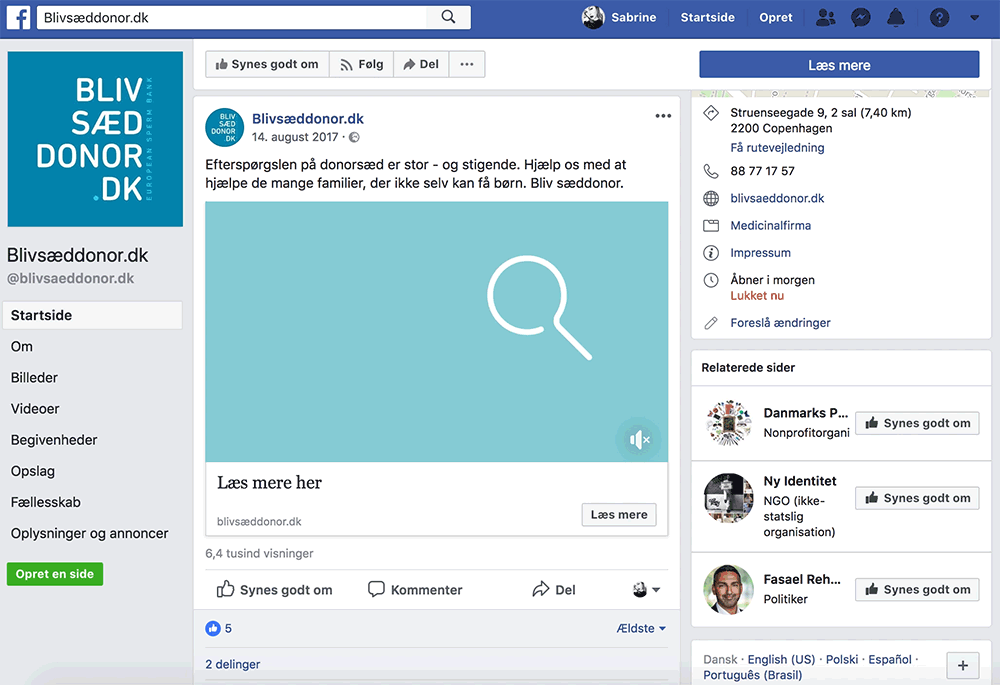Screen dimensions: 1000x685
Task: Click Læs mere her headline
Action: coord(269,483)
